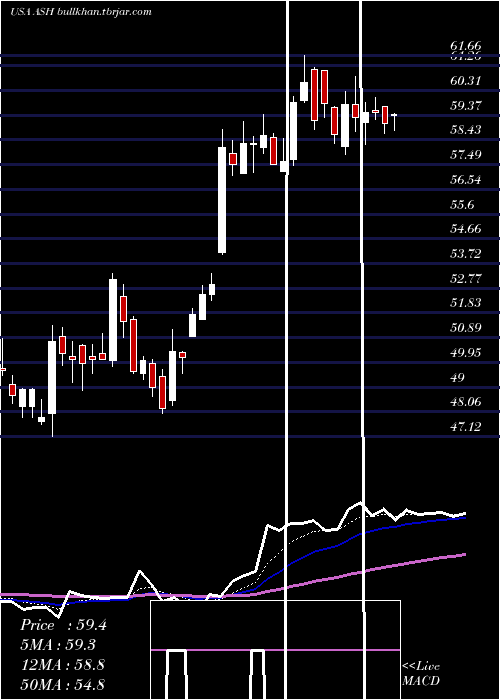Click the 'USA ASH bullkhan.tbrjar.com' header text

click(81, 12)
